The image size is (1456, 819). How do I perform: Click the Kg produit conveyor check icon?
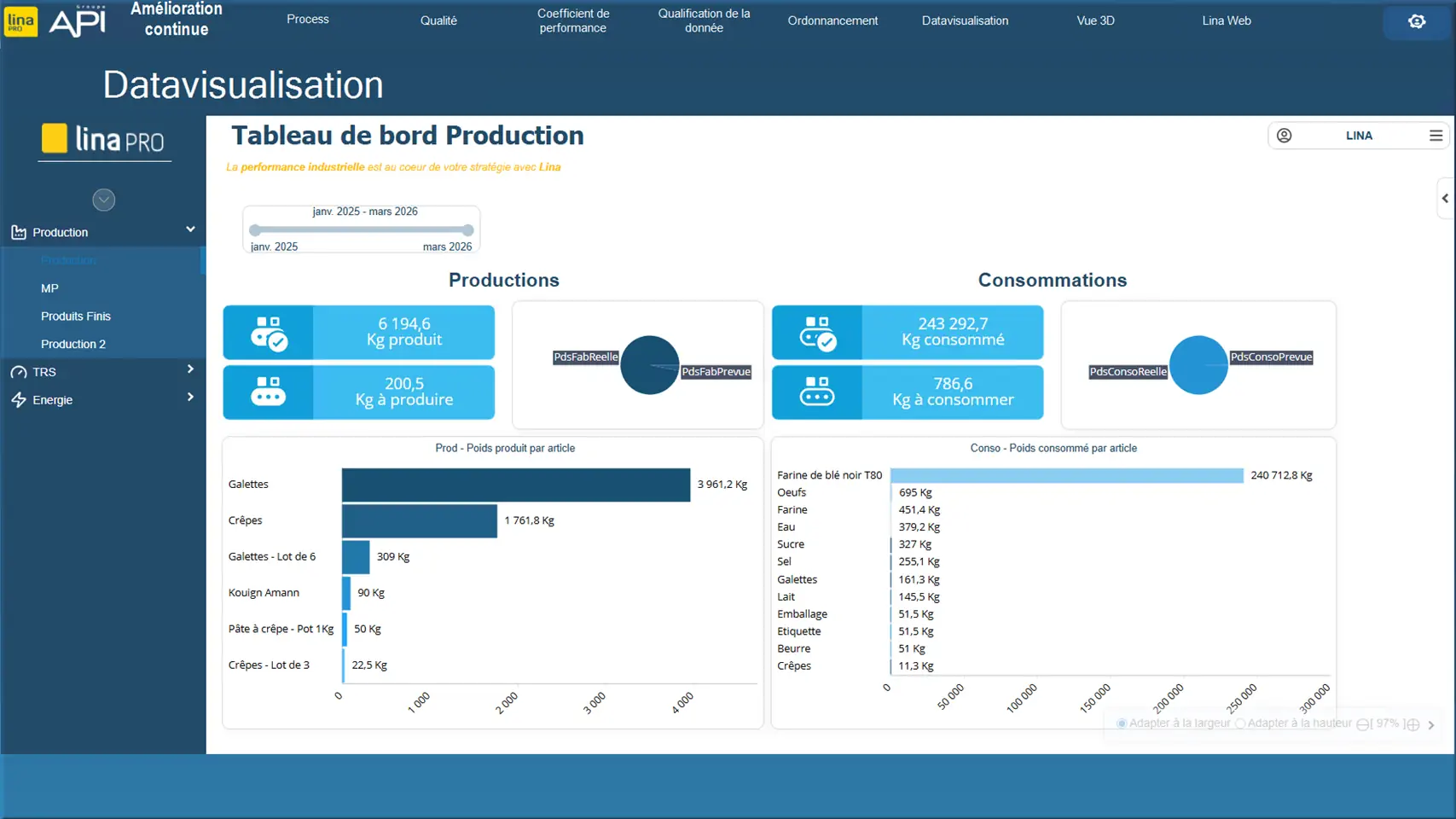coord(269,333)
